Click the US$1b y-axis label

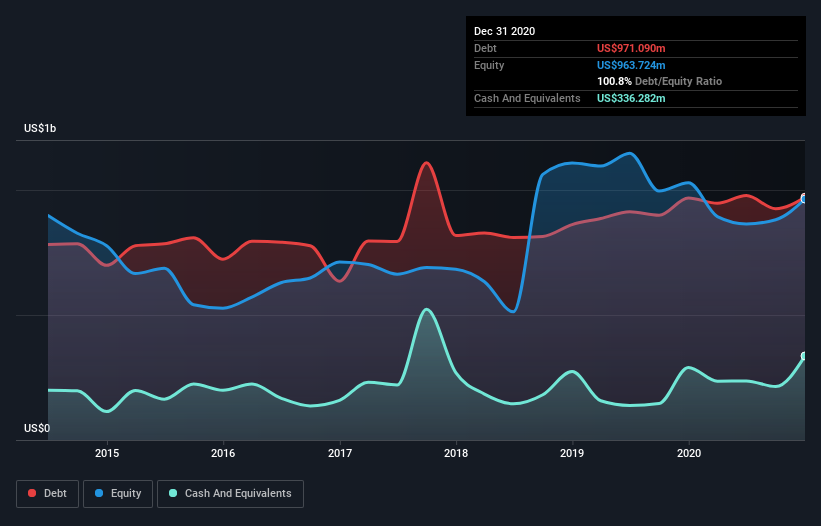40,128
